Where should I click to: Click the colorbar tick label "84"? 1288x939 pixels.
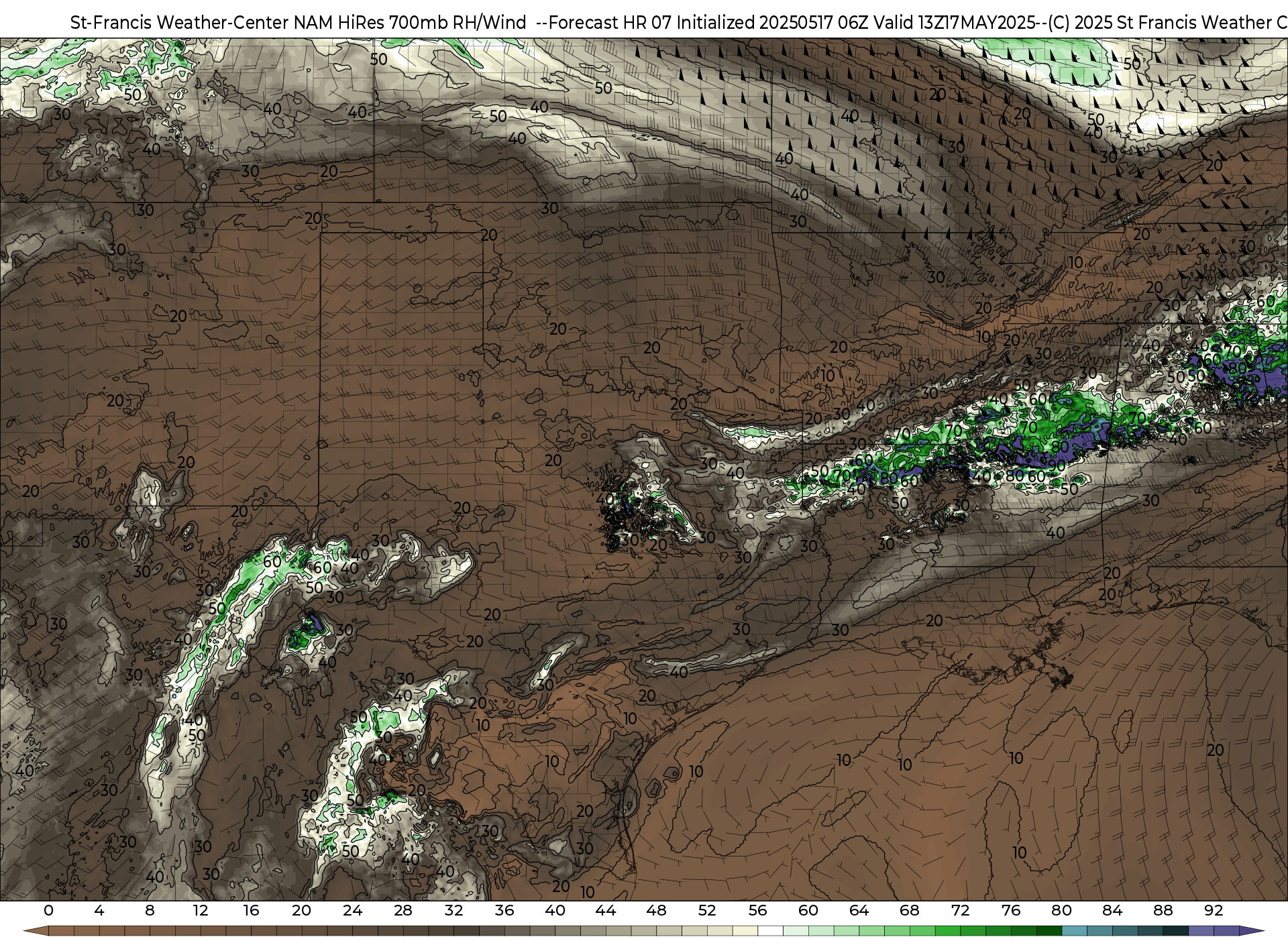1112,911
